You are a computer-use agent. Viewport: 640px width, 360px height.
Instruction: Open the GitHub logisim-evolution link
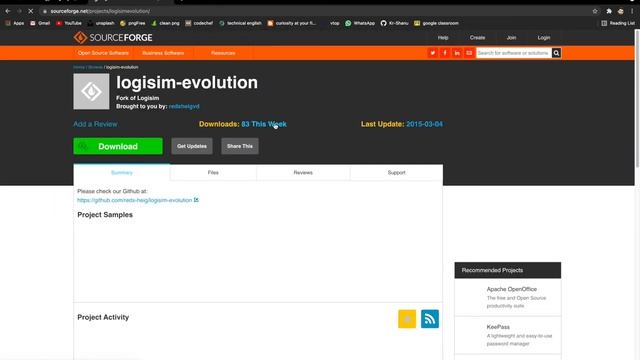(x=134, y=200)
